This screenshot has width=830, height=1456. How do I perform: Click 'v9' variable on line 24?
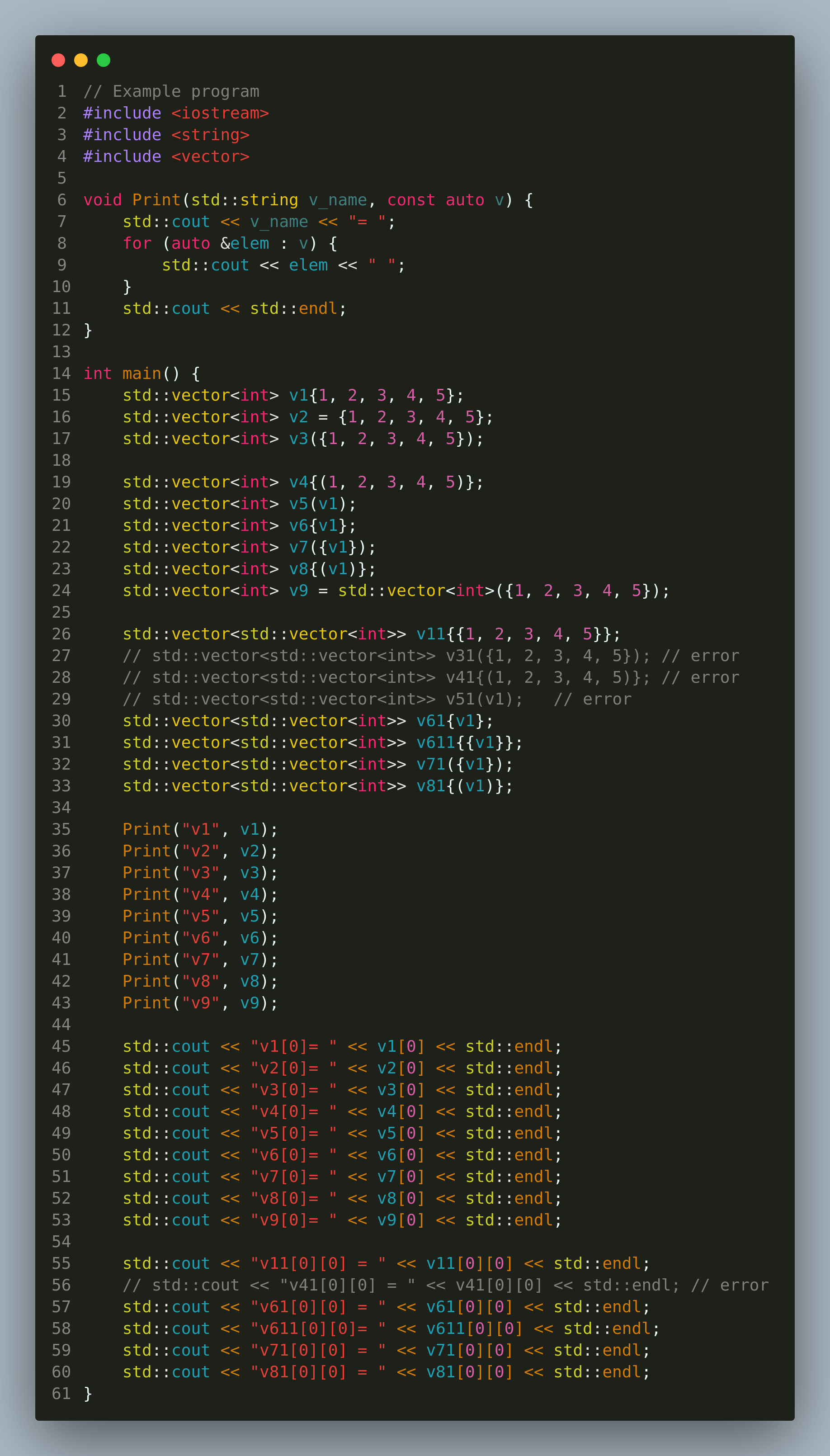tap(299, 590)
